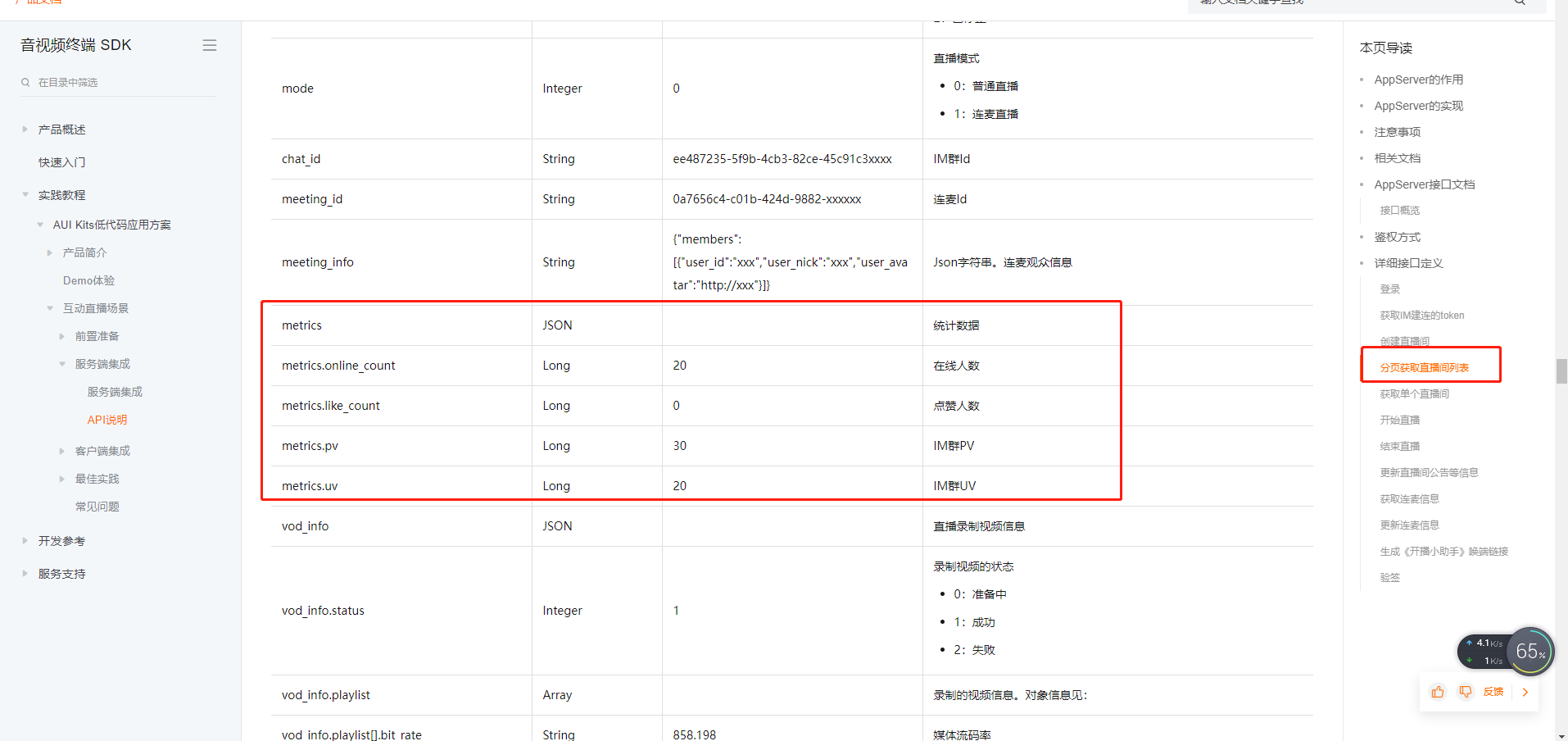Select the meeting_id example value
This screenshot has height=741, width=1568.
pyautogui.click(x=767, y=199)
